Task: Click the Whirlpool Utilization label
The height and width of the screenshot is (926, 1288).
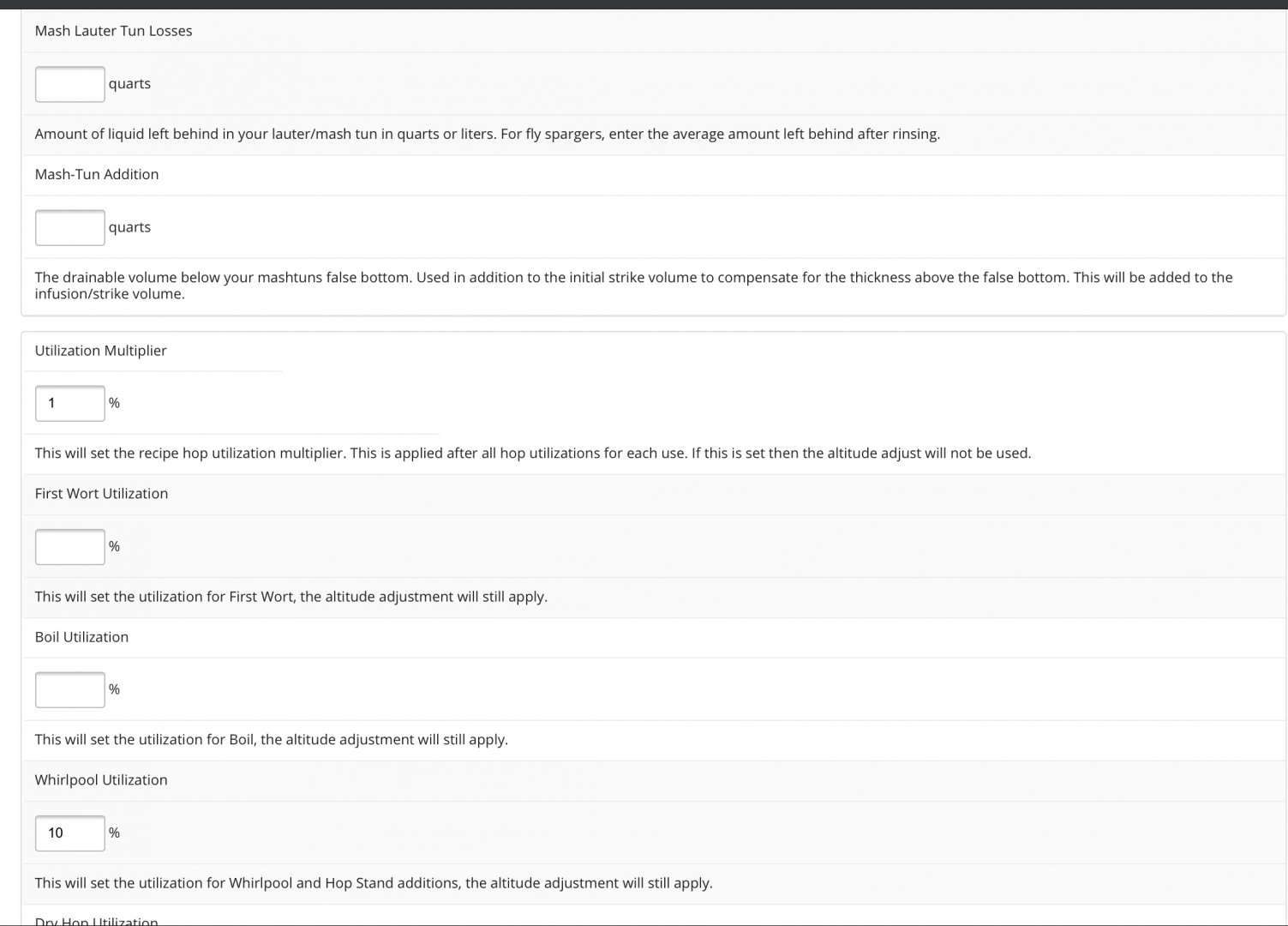Action: [101, 780]
